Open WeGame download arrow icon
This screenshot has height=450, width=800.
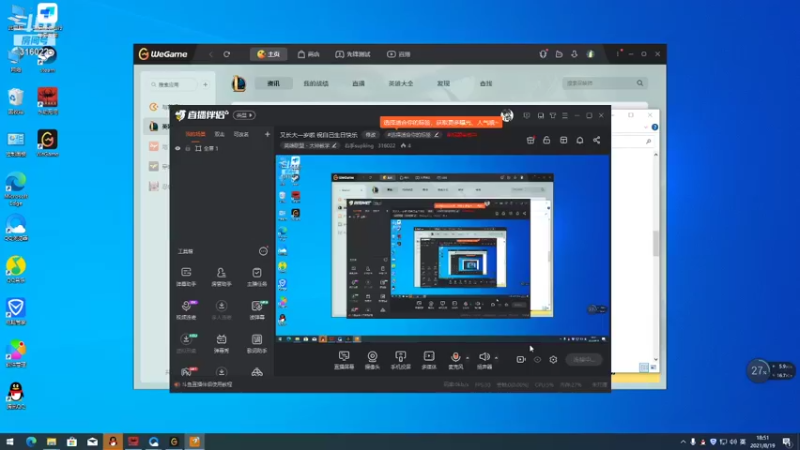(x=574, y=54)
